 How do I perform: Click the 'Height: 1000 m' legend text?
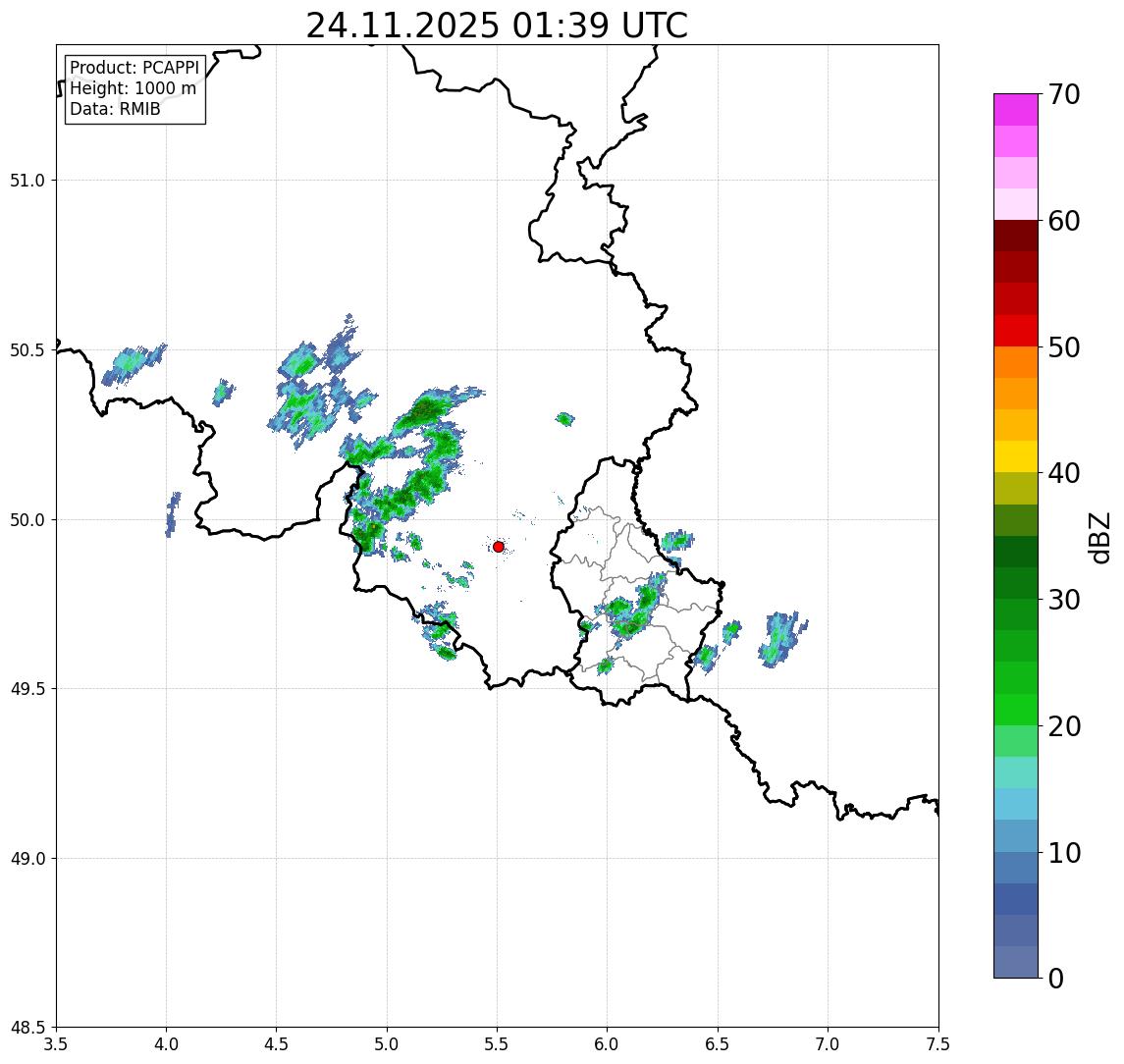pyautogui.click(x=133, y=88)
